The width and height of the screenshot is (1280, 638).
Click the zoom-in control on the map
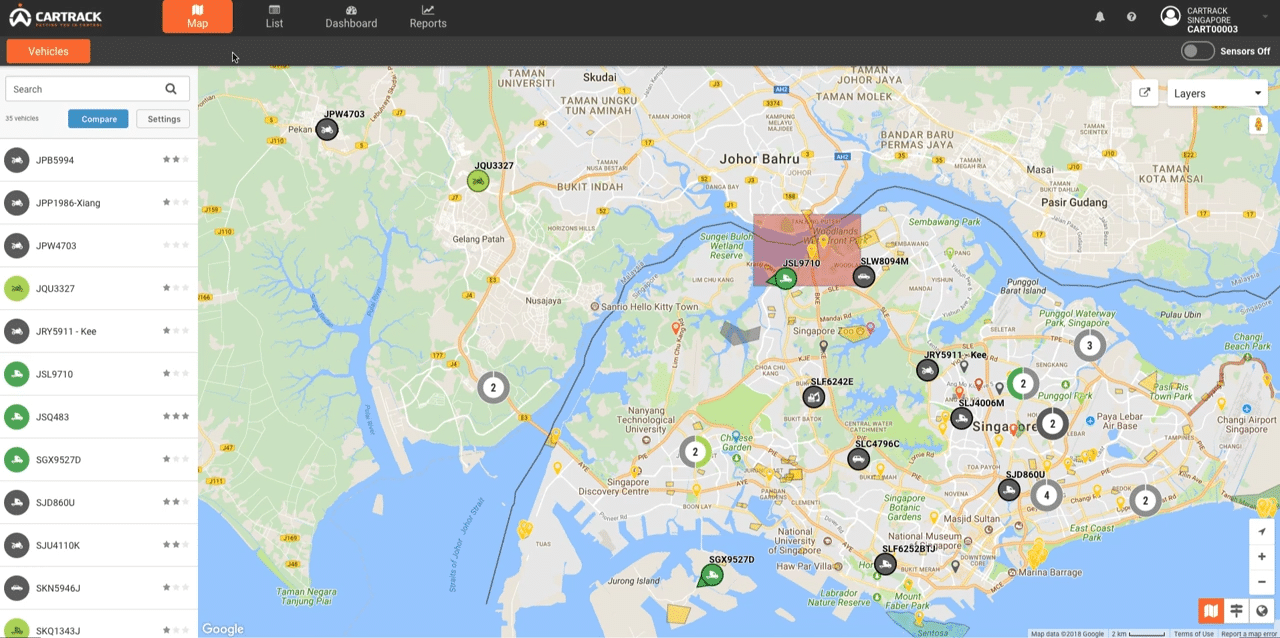pos(1261,557)
